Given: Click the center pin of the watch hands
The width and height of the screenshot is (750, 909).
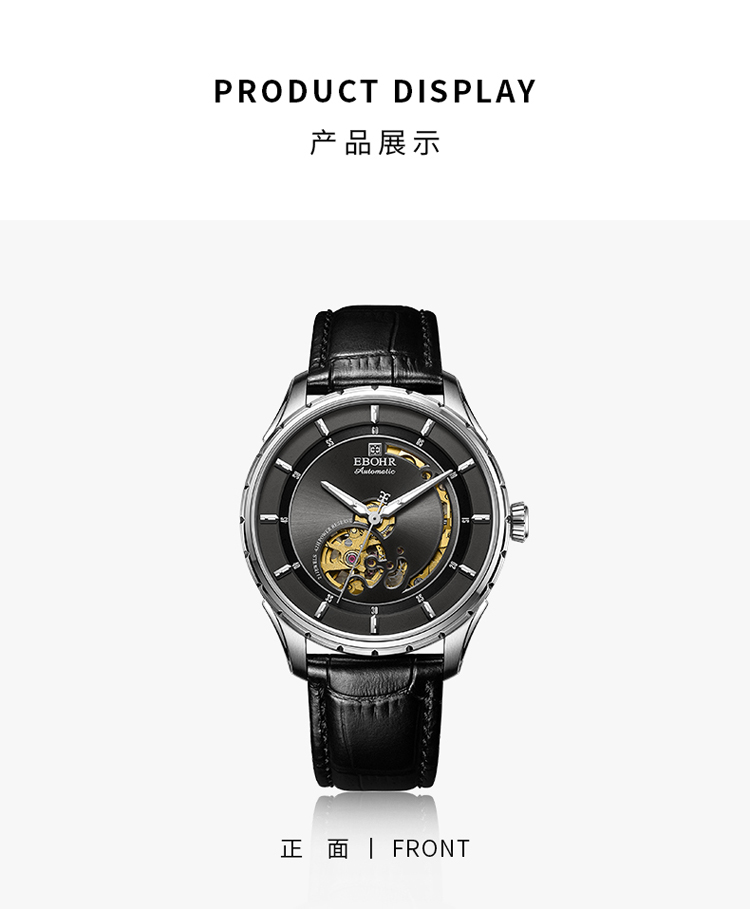Looking at the screenshot, I should coord(374,517).
